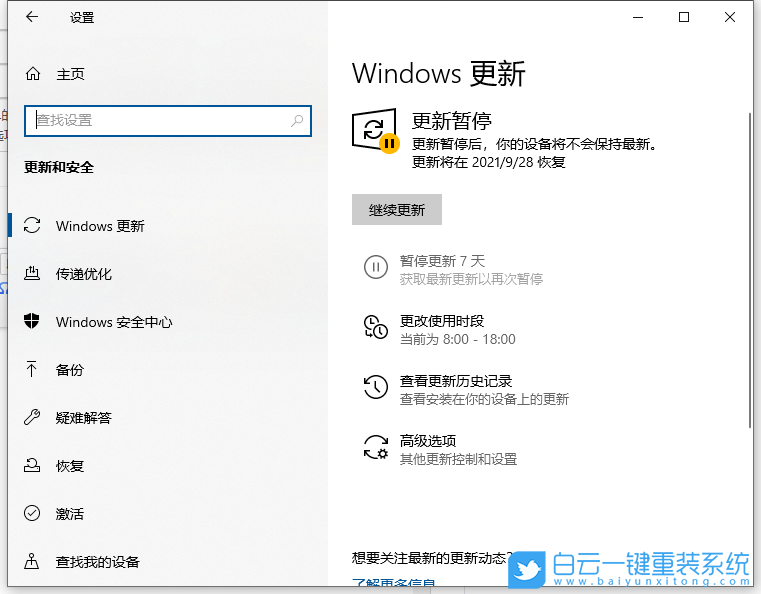Screen dimensions: 761x594
Task: Open 高级选项
Action: [x=440, y=449]
